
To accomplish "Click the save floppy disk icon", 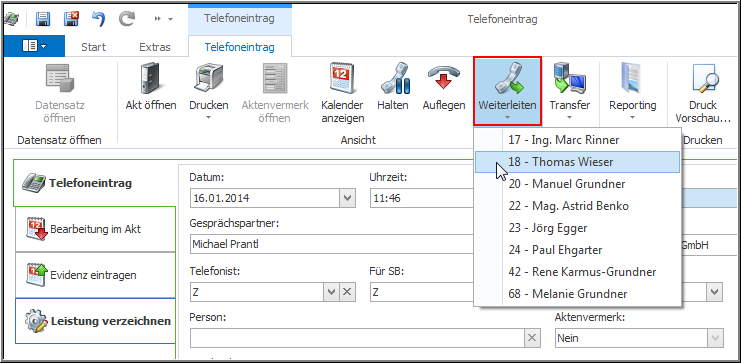I will pyautogui.click(x=43, y=19).
